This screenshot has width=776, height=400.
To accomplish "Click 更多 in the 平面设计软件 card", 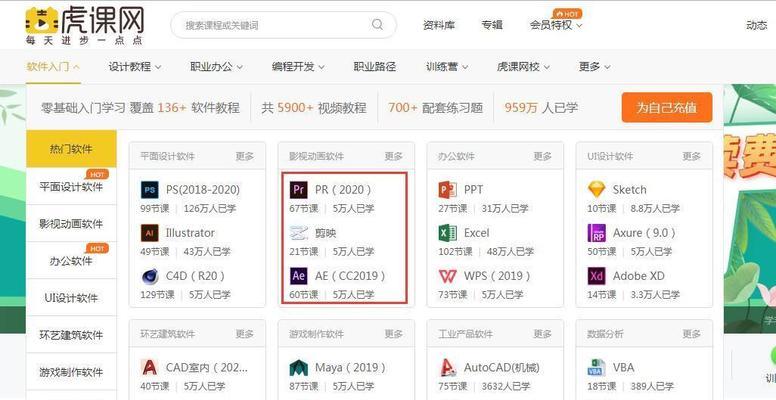I will 244,156.
